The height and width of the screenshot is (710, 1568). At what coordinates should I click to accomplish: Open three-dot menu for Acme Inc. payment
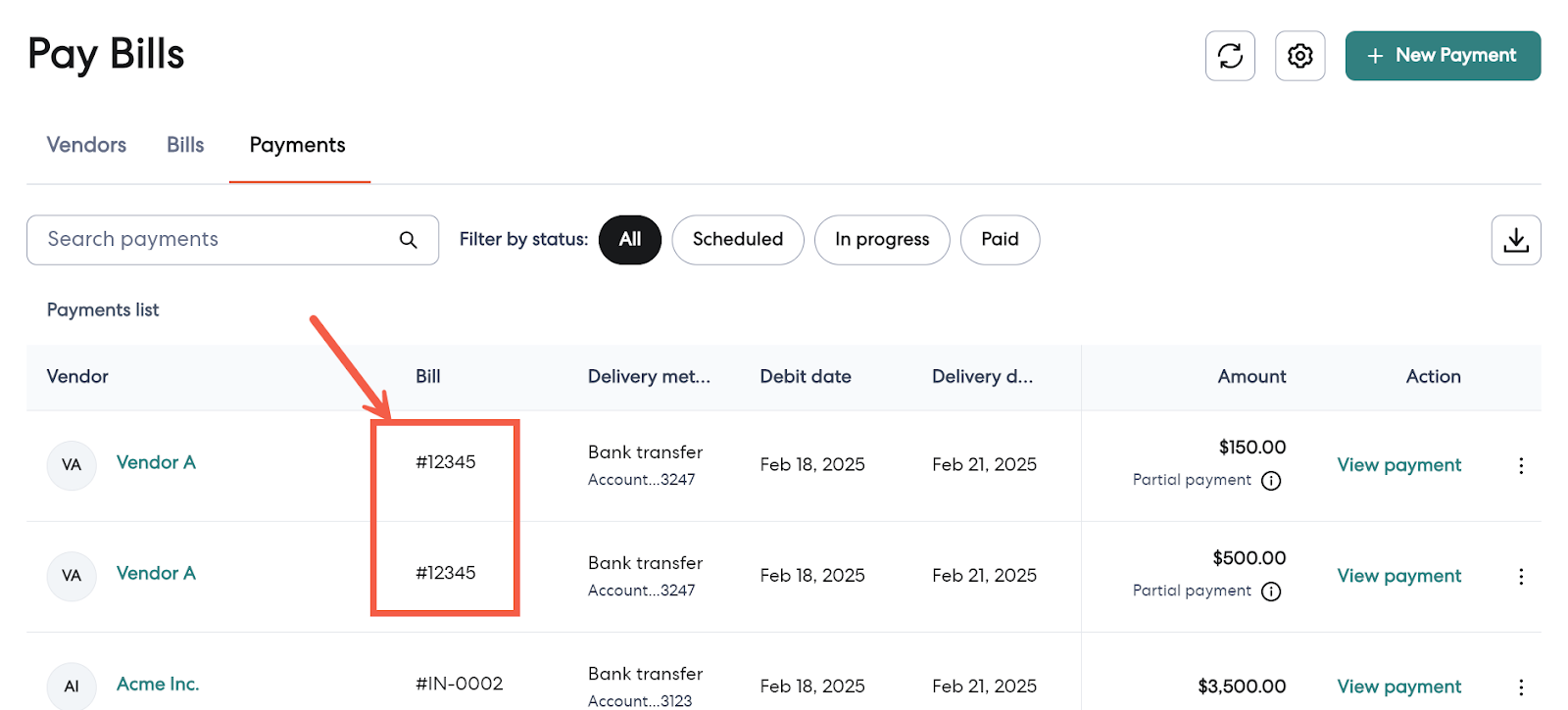[x=1520, y=687]
